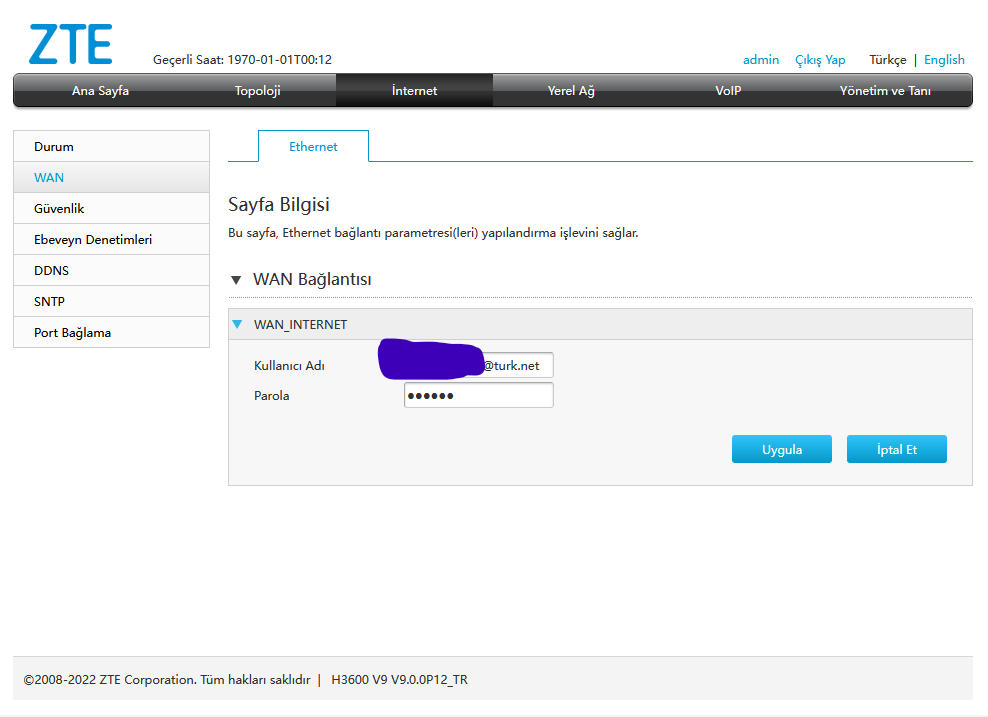Collapse the WAN_INTERNET entry arrow
Viewport: 988px width, 717px height.
[237, 324]
